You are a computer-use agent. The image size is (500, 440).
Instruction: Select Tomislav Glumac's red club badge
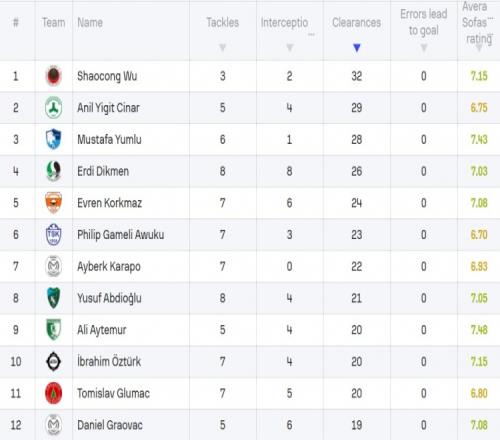point(53,393)
